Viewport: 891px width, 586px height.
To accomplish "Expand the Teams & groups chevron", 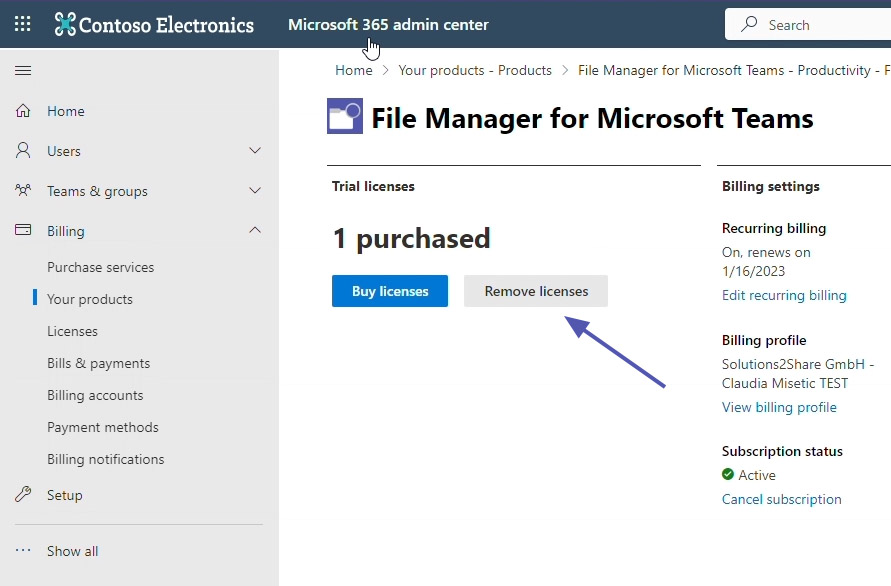I will pyautogui.click(x=255, y=190).
